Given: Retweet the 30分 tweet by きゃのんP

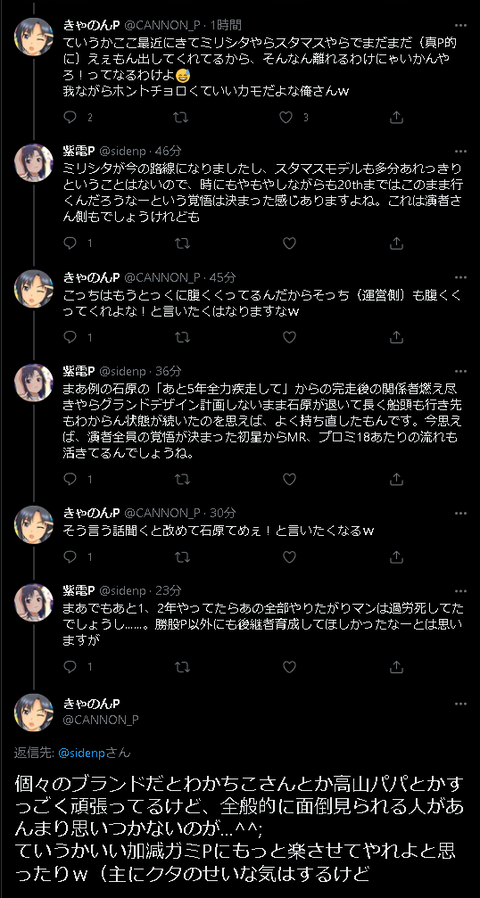Looking at the screenshot, I should 182,556.
